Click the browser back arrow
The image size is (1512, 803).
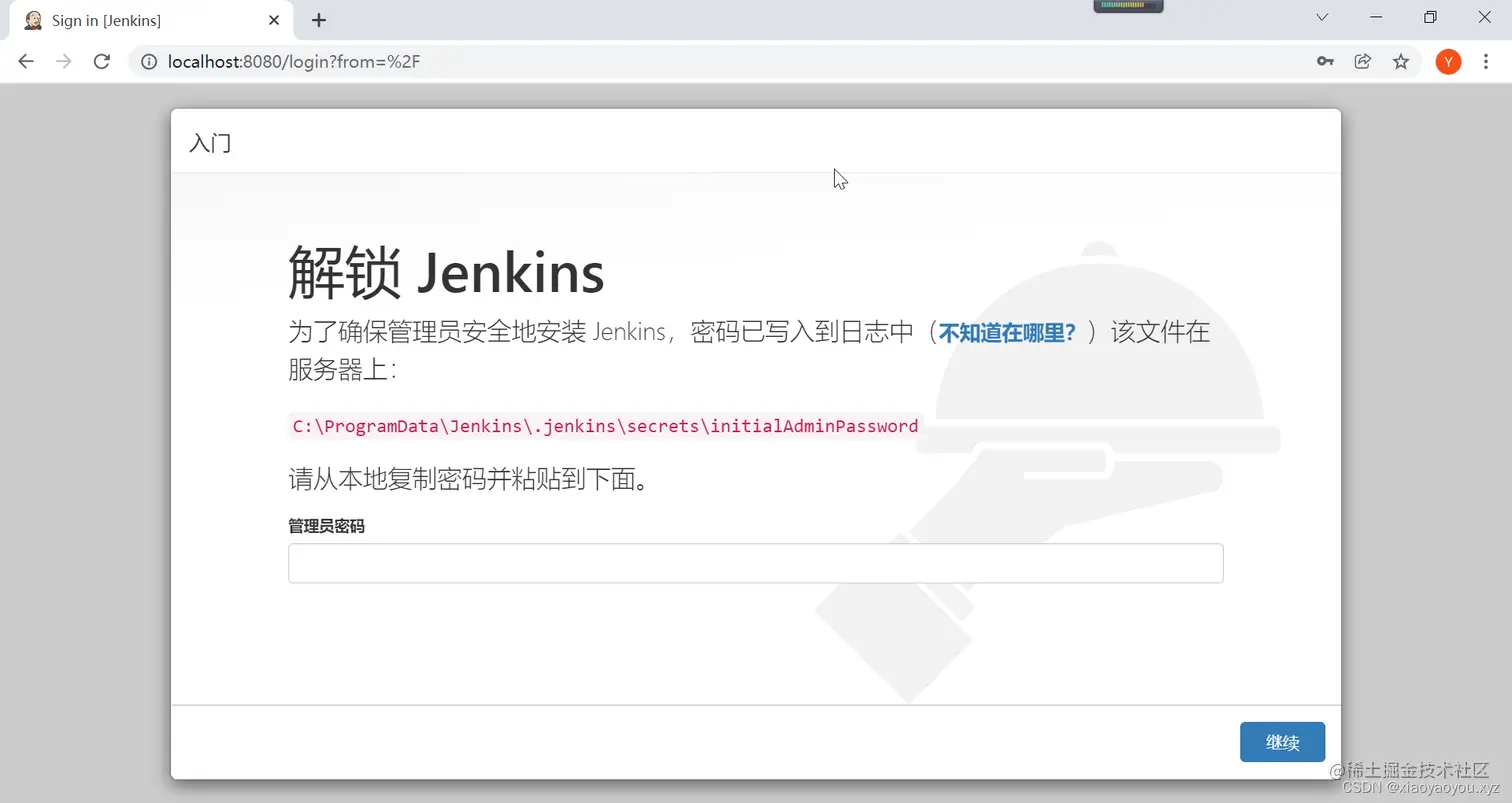coord(25,61)
